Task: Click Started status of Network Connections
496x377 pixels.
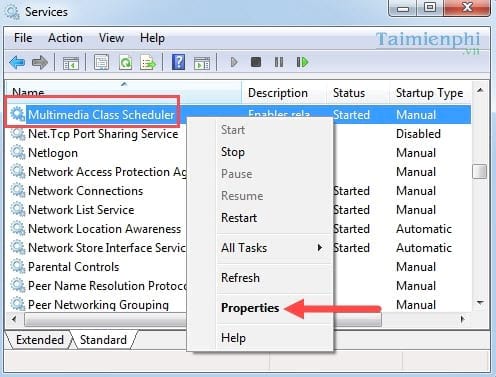Action: click(352, 191)
